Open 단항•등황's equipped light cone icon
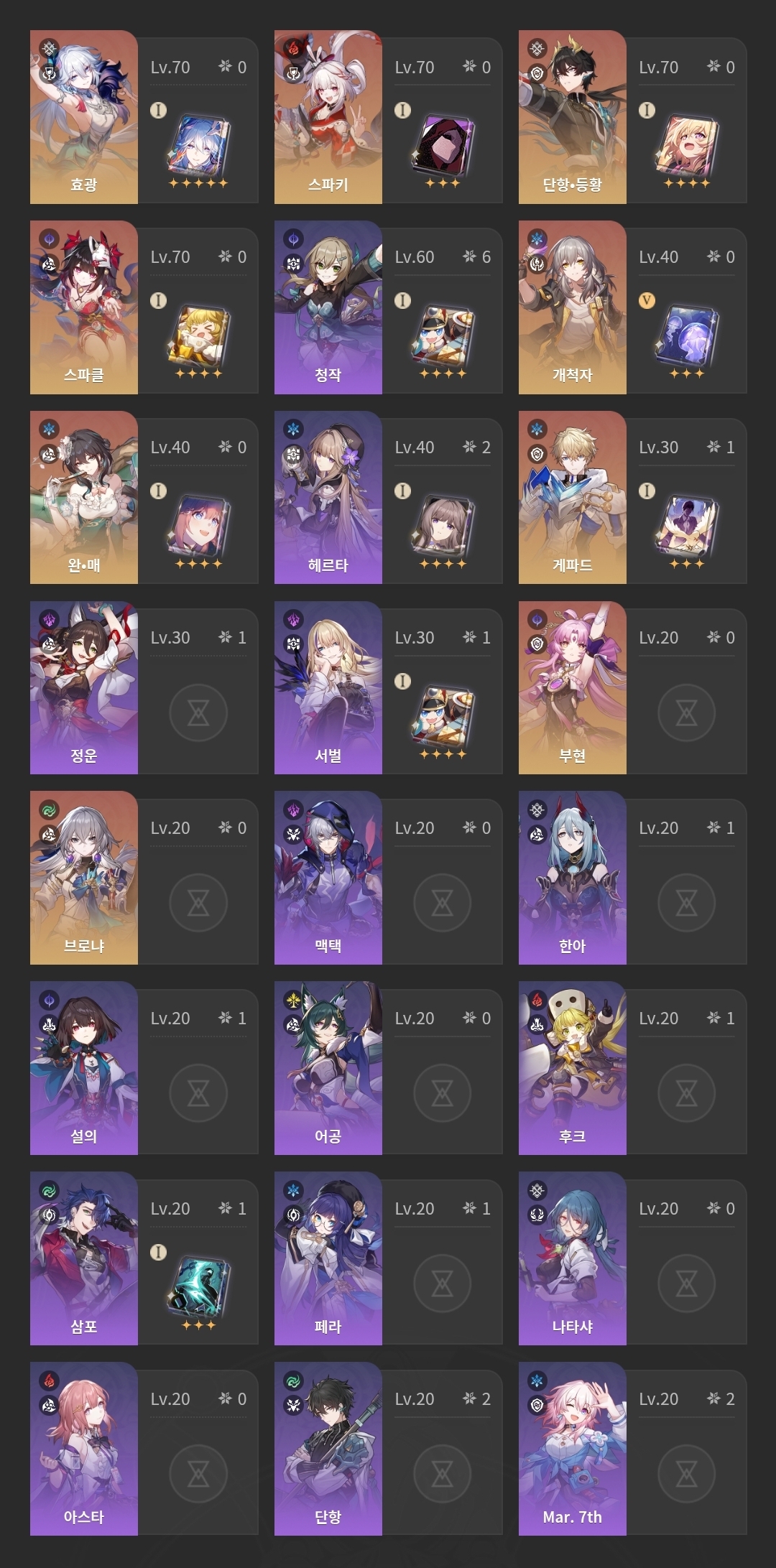The width and height of the screenshot is (776, 1568). pos(687,145)
